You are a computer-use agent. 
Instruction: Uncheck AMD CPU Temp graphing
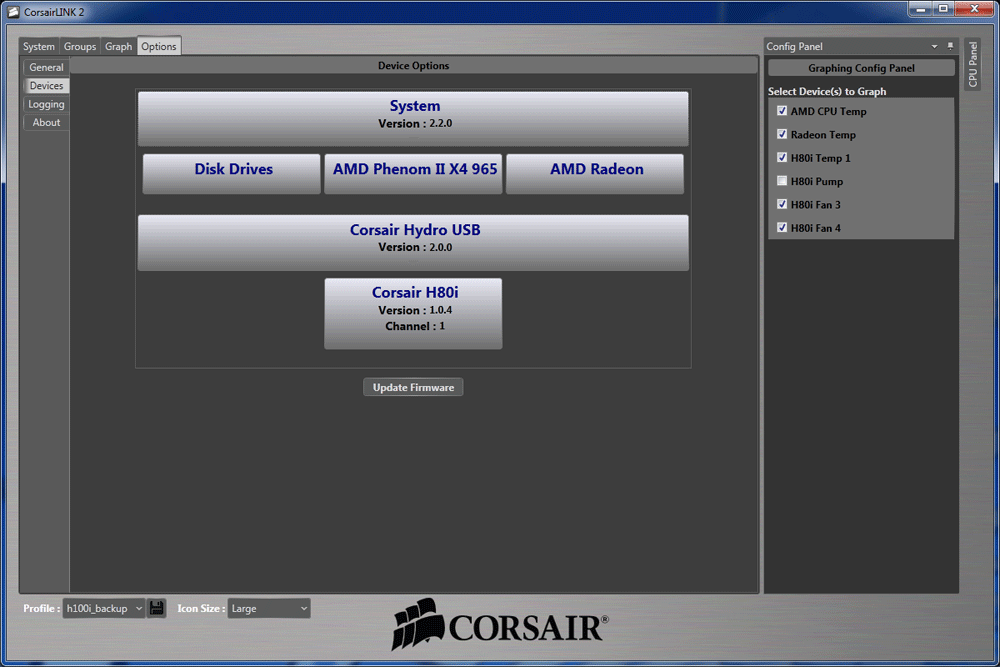781,111
